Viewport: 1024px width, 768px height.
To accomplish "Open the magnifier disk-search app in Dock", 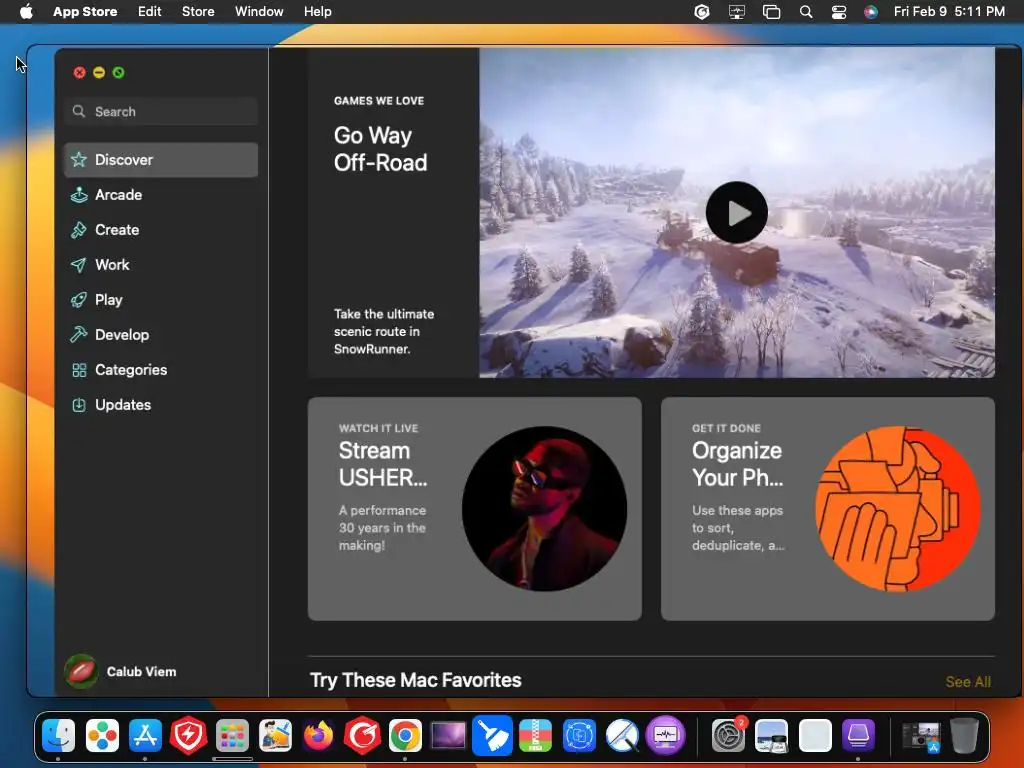I will coord(622,736).
